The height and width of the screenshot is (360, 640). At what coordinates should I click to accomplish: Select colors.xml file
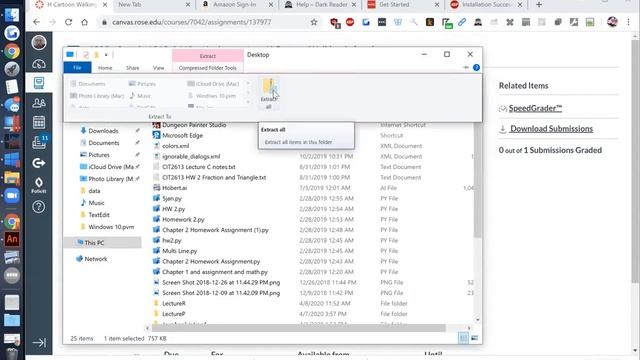click(x=176, y=146)
